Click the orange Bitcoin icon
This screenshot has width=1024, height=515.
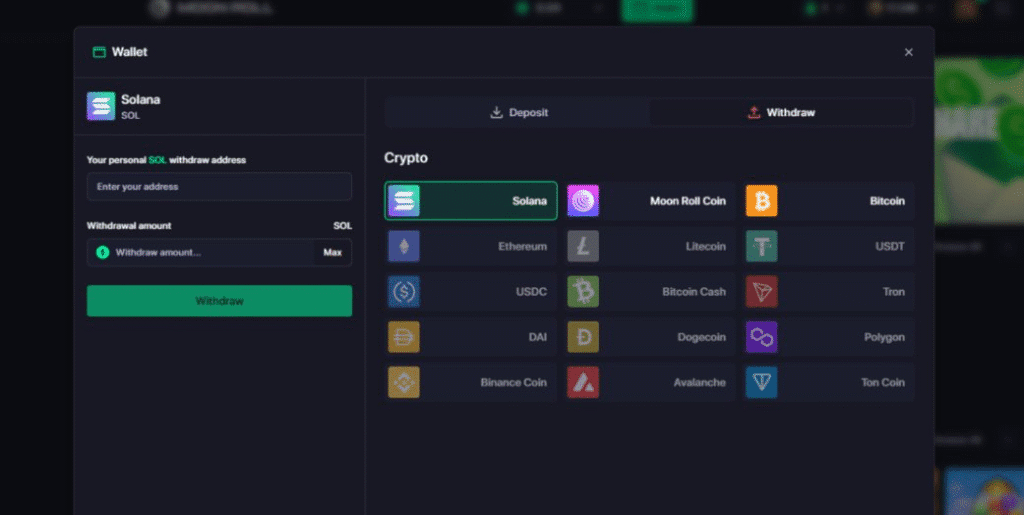tap(761, 201)
